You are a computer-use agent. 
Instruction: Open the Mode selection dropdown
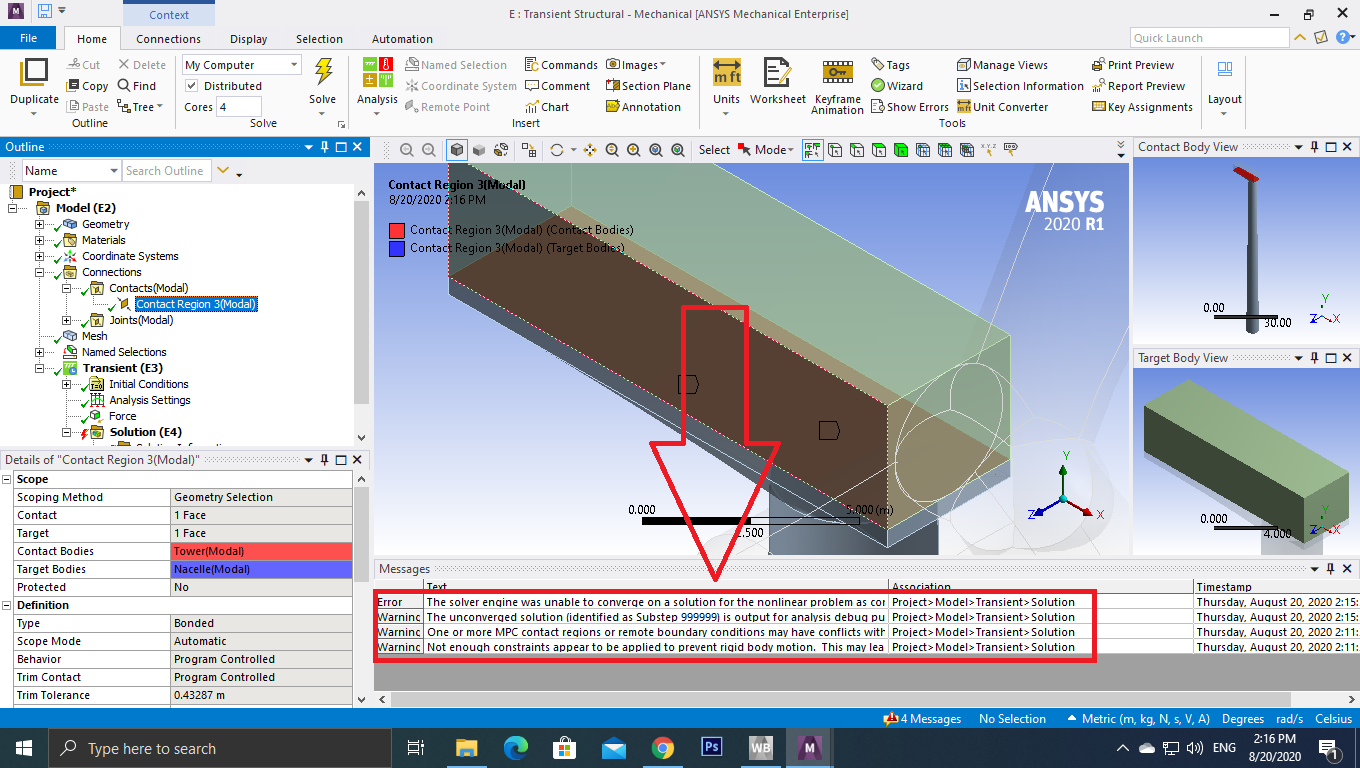(x=766, y=150)
